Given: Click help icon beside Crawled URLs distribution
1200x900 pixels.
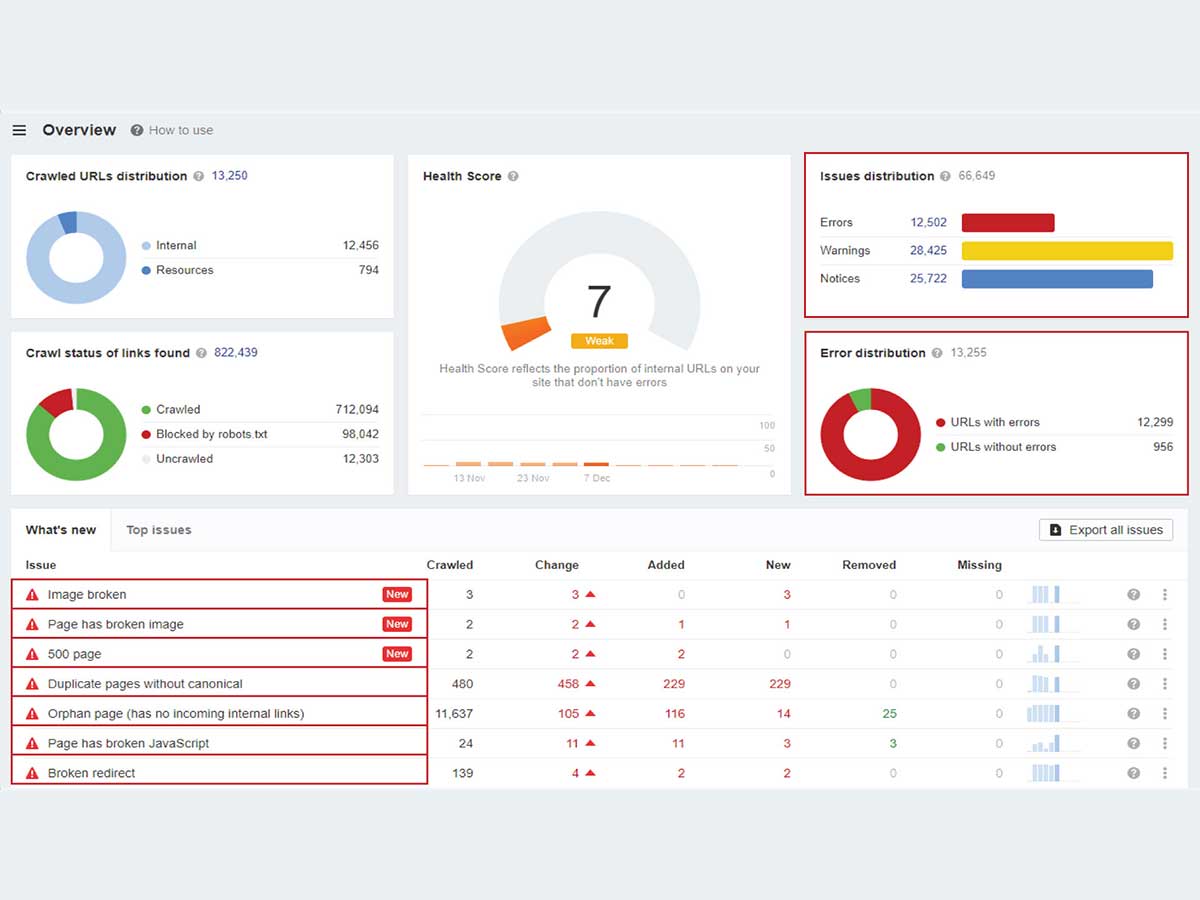Looking at the screenshot, I should [198, 176].
